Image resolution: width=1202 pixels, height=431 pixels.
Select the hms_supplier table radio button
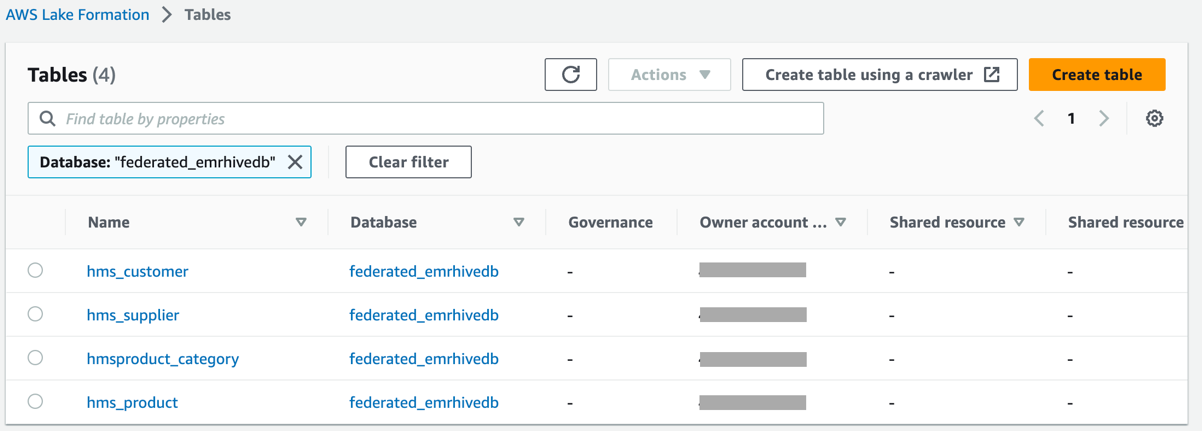(36, 314)
